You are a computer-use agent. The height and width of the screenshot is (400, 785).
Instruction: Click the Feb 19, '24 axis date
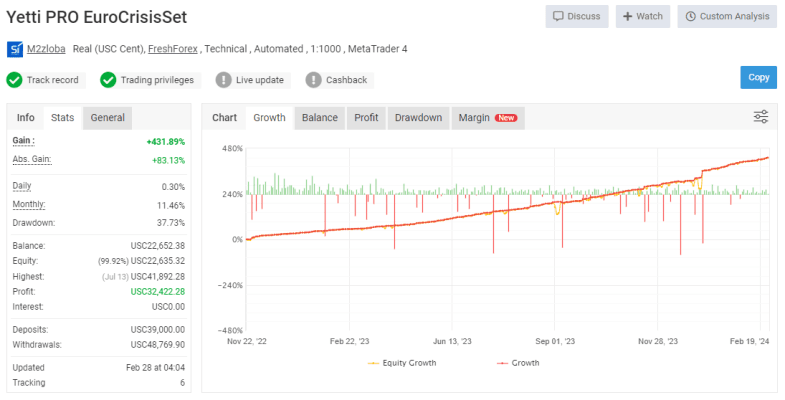point(749,341)
